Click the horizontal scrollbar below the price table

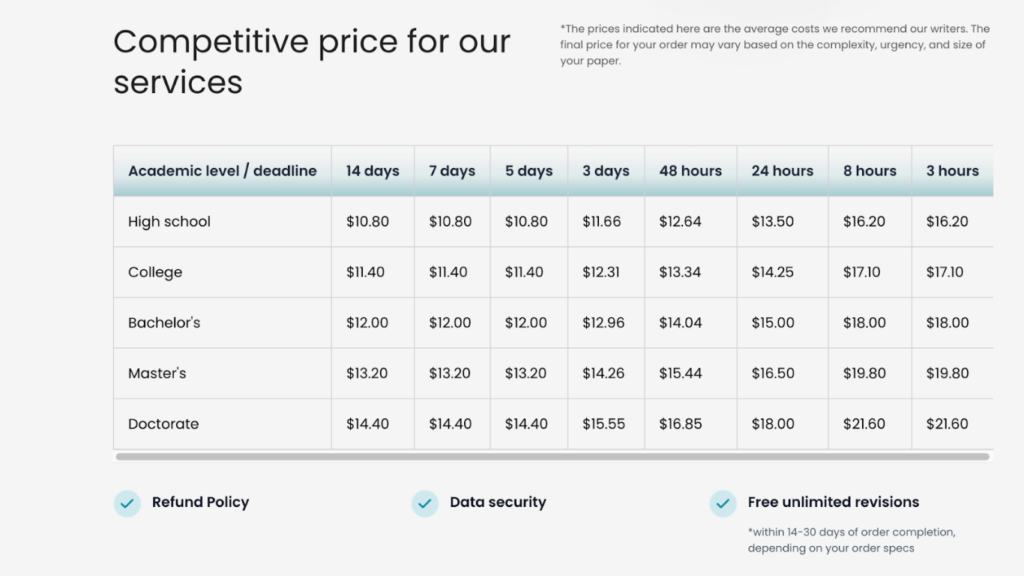[552, 456]
